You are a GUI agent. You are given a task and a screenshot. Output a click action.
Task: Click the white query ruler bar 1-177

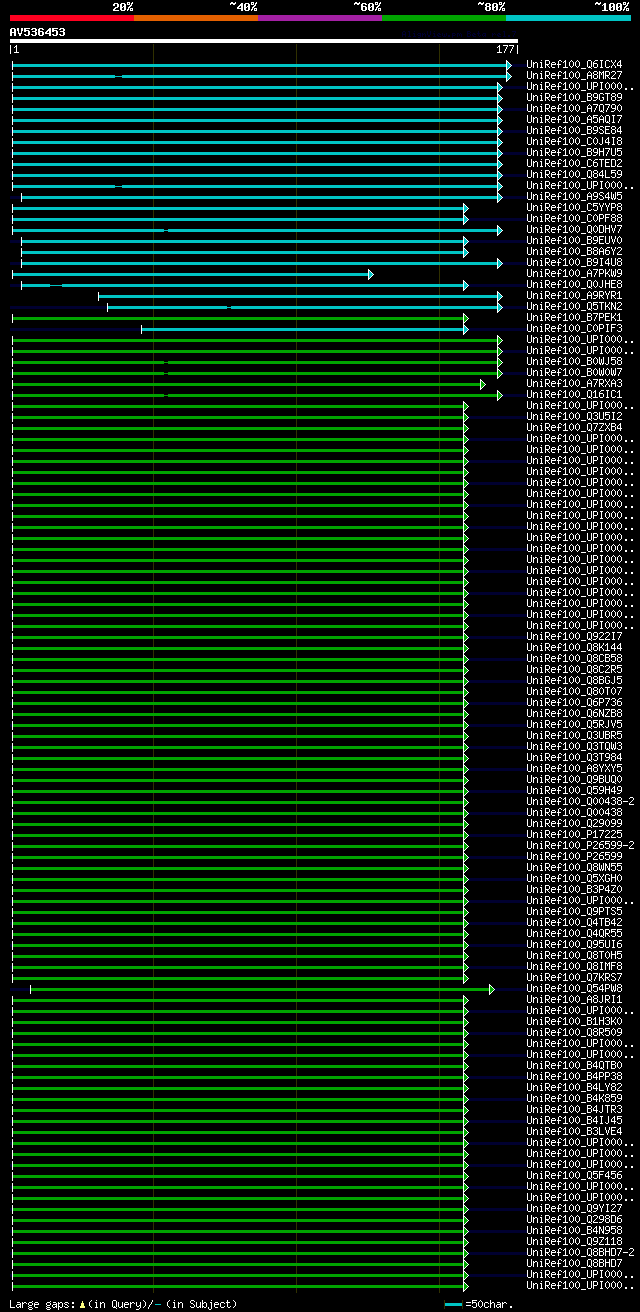pyautogui.click(x=264, y=41)
